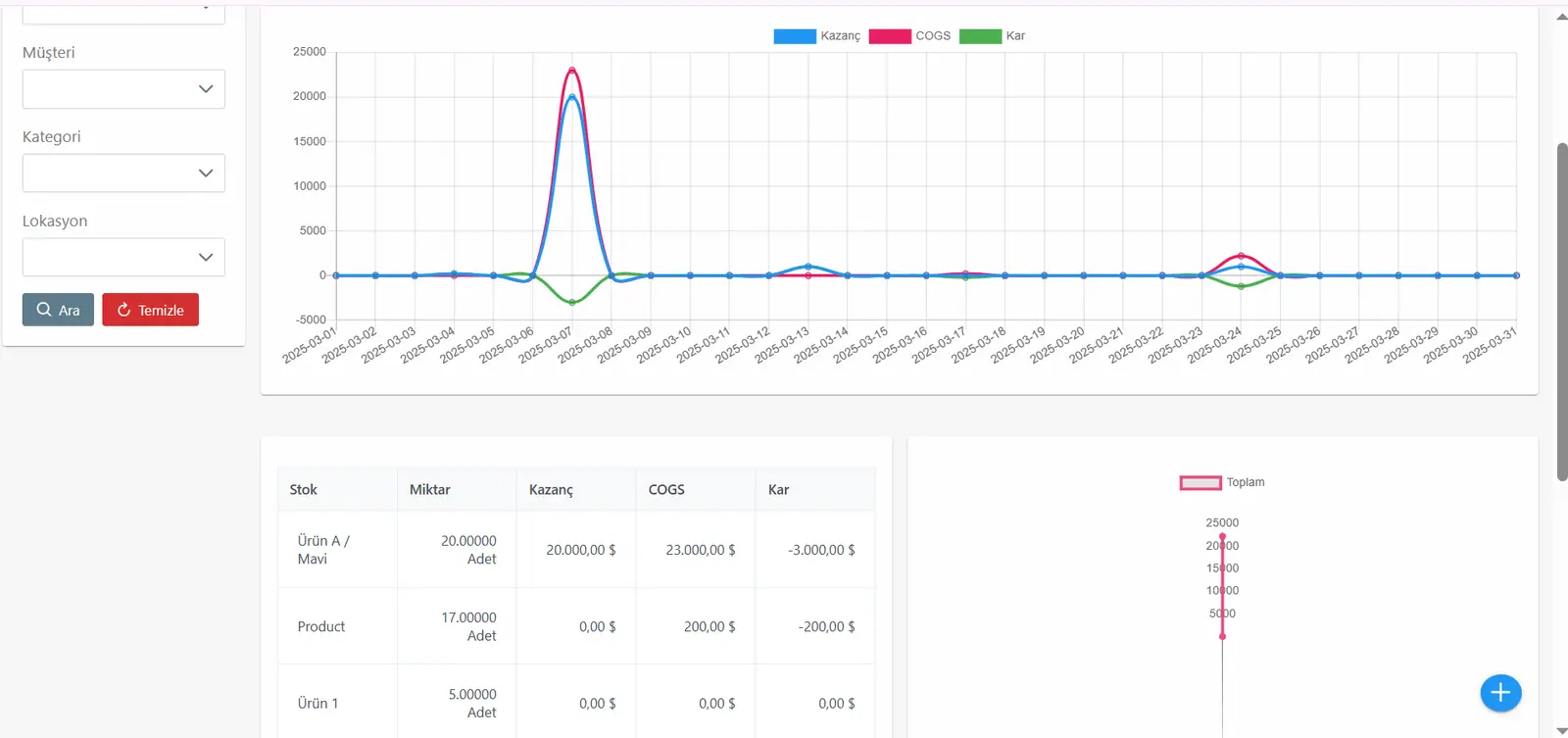The width and height of the screenshot is (1568, 738).
Task: Toggle the Kazanç series in chart legend
Action: tap(816, 36)
